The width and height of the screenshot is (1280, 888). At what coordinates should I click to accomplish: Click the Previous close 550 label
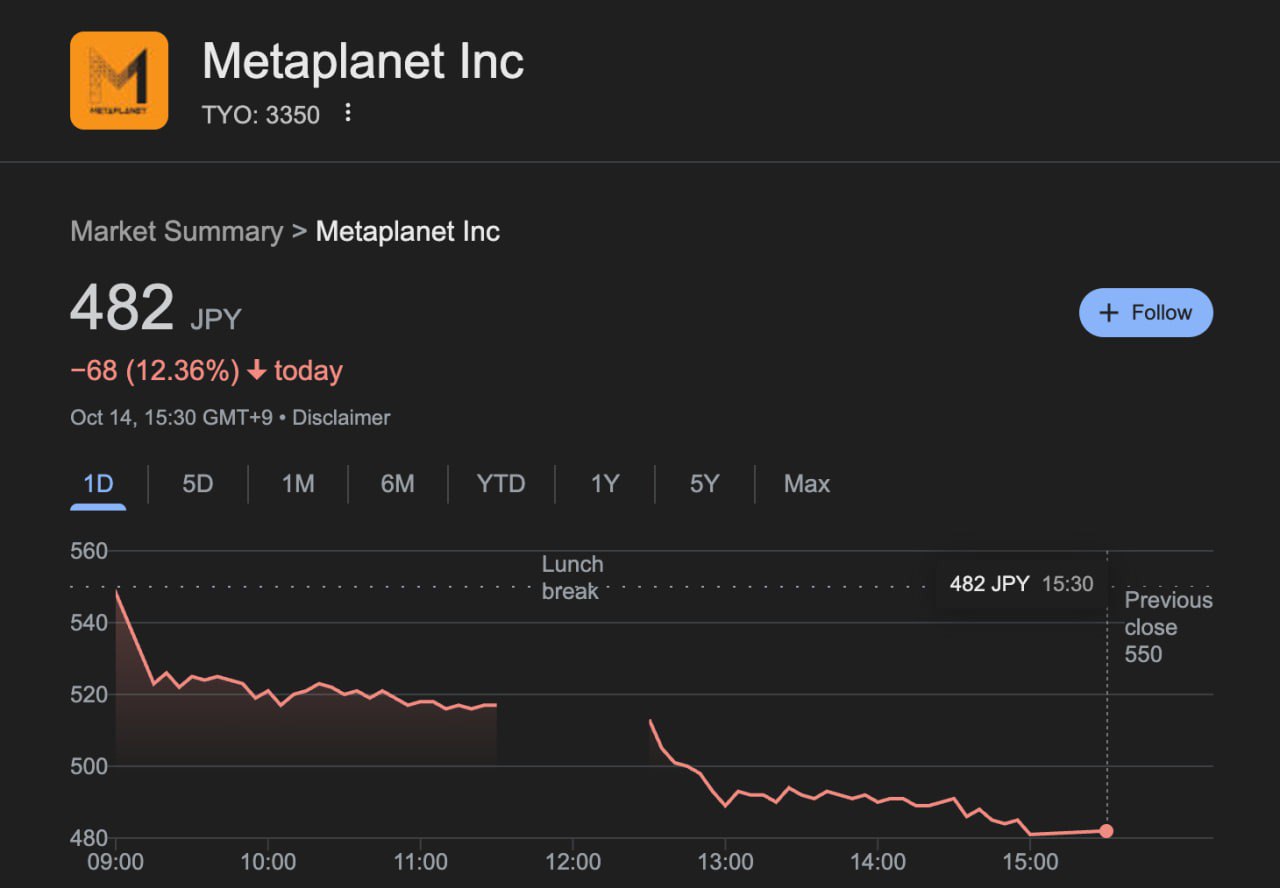click(1167, 627)
